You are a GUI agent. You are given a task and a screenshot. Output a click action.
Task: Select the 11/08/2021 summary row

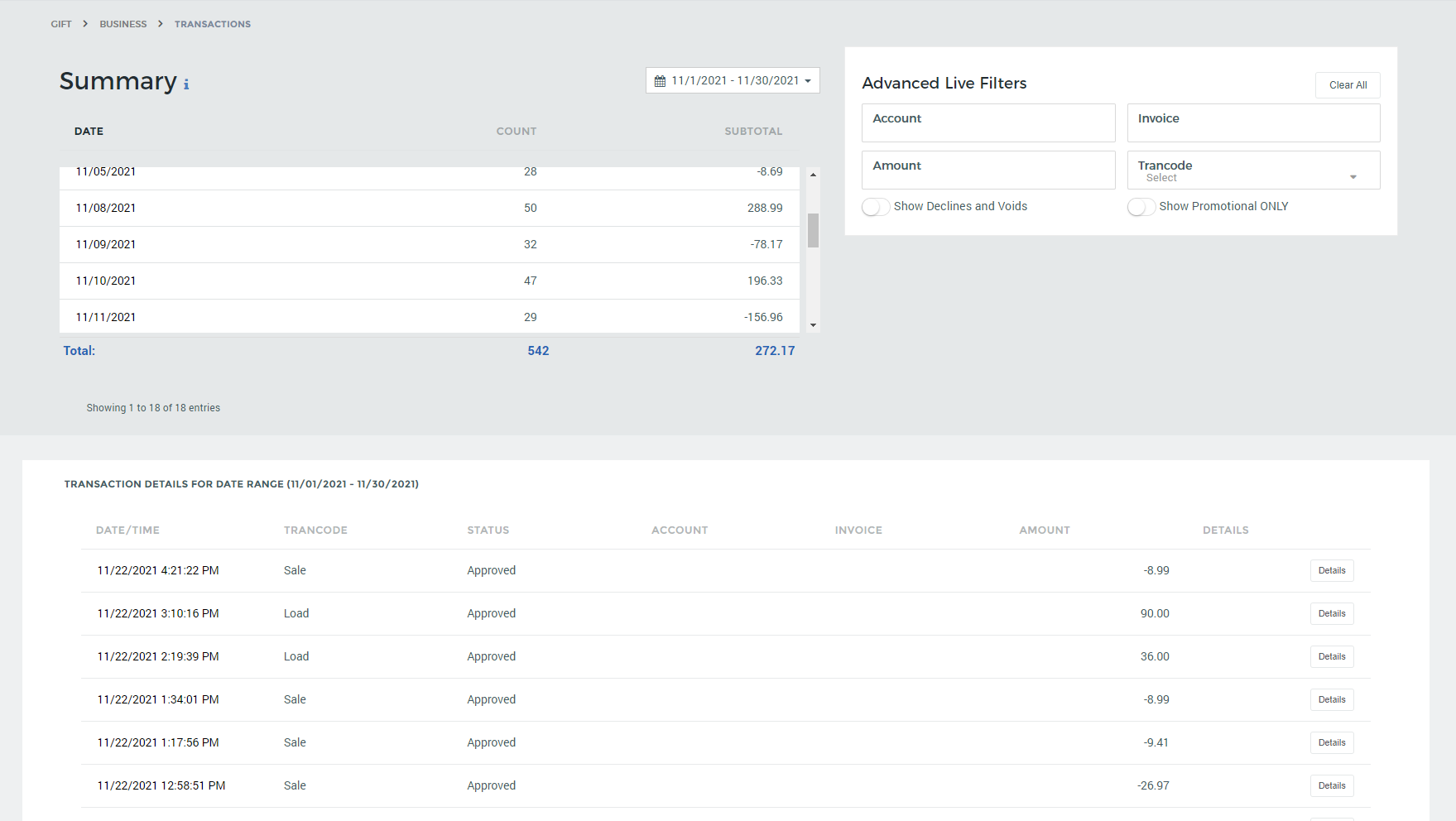click(429, 208)
